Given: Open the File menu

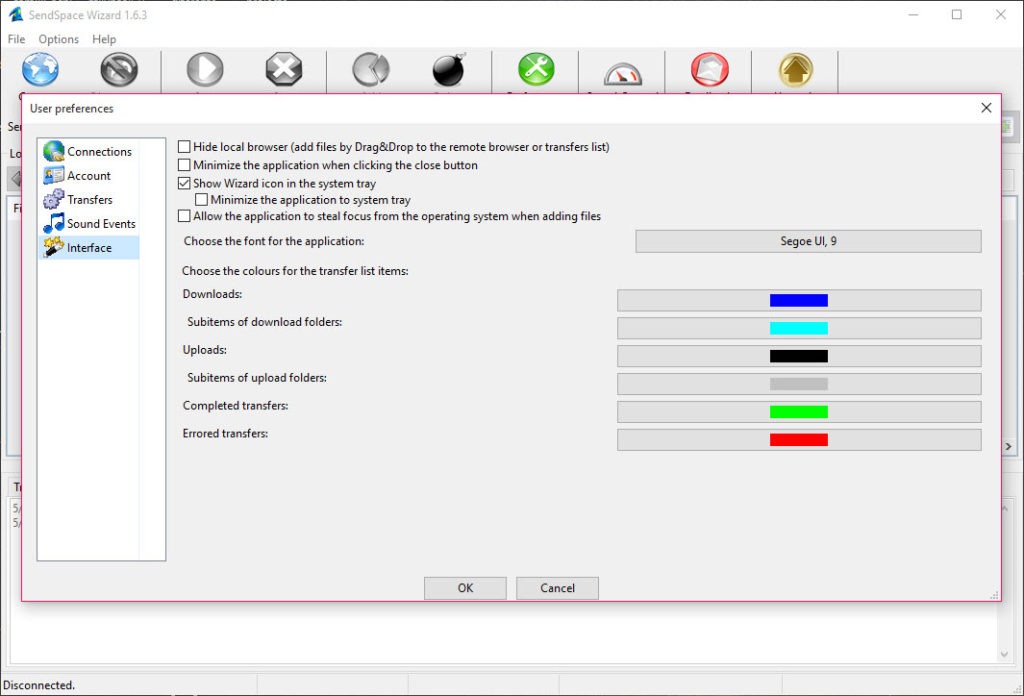Looking at the screenshot, I should point(16,39).
